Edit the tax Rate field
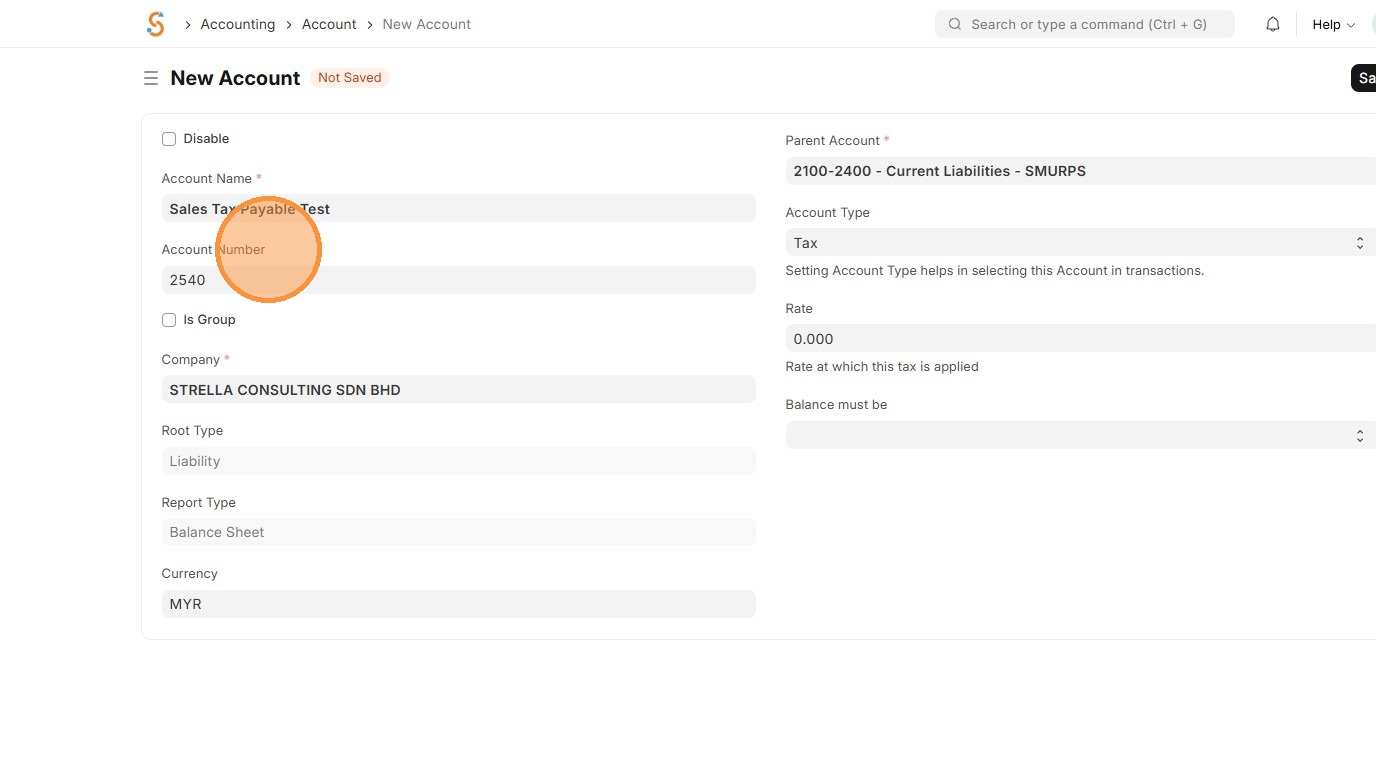 point(1080,339)
